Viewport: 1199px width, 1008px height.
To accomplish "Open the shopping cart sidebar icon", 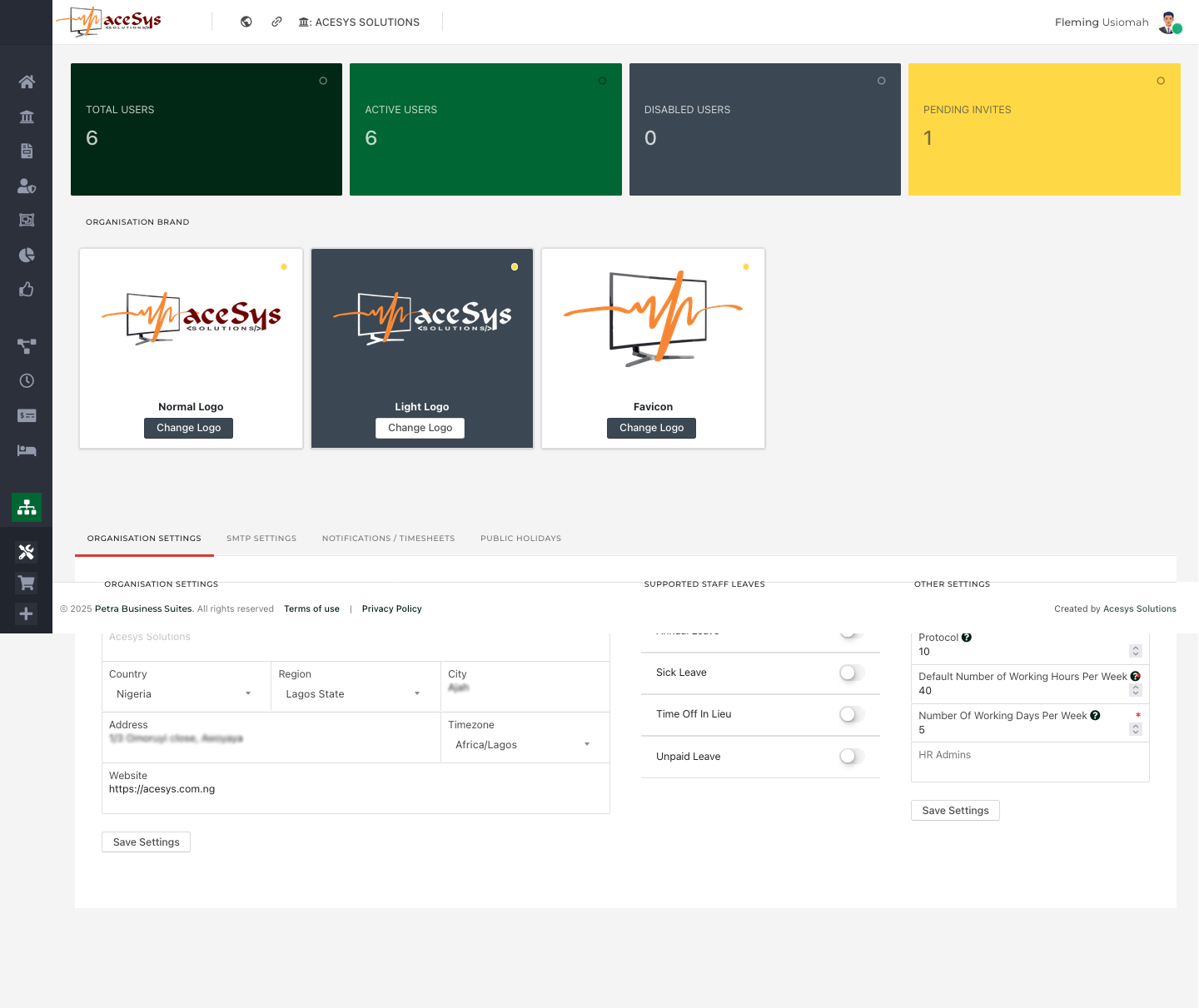I will coord(27,583).
